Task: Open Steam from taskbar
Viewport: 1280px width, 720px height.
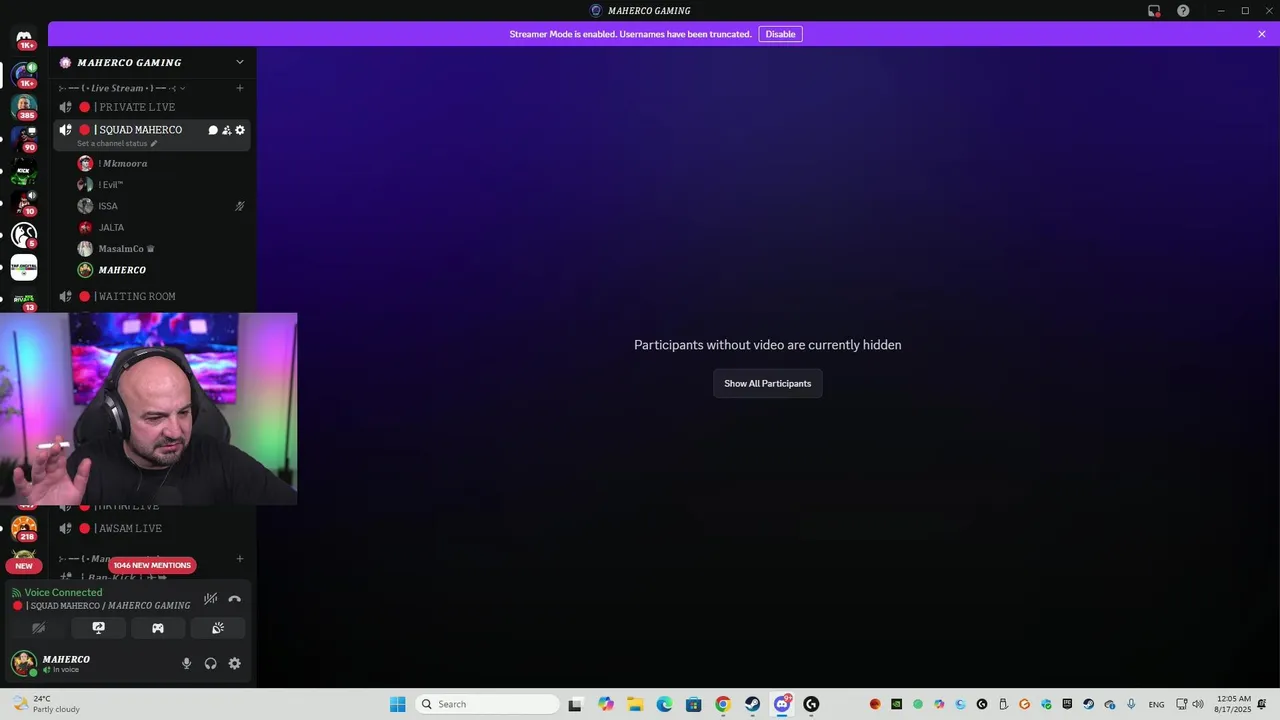Action: [x=752, y=704]
